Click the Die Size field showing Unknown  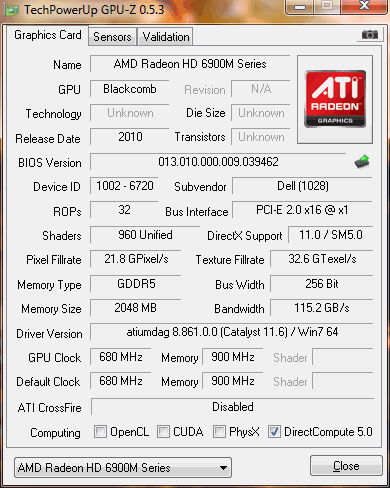(x=261, y=113)
